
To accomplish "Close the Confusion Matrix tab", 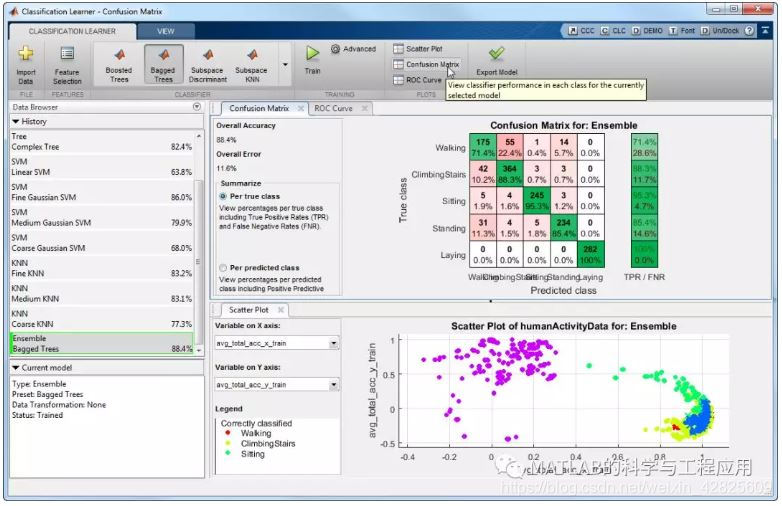I will [301, 108].
